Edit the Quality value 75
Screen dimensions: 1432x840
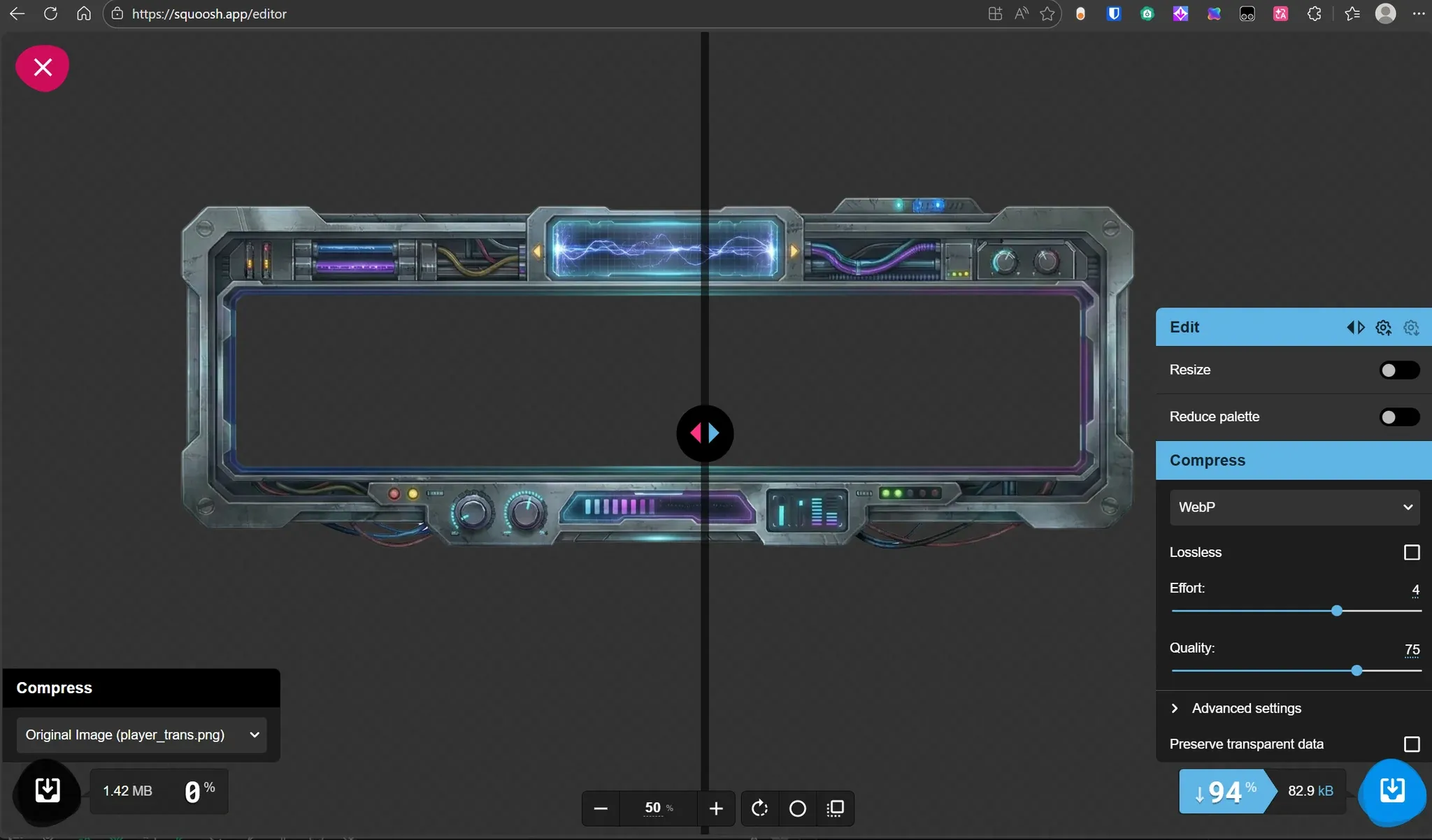(1412, 650)
